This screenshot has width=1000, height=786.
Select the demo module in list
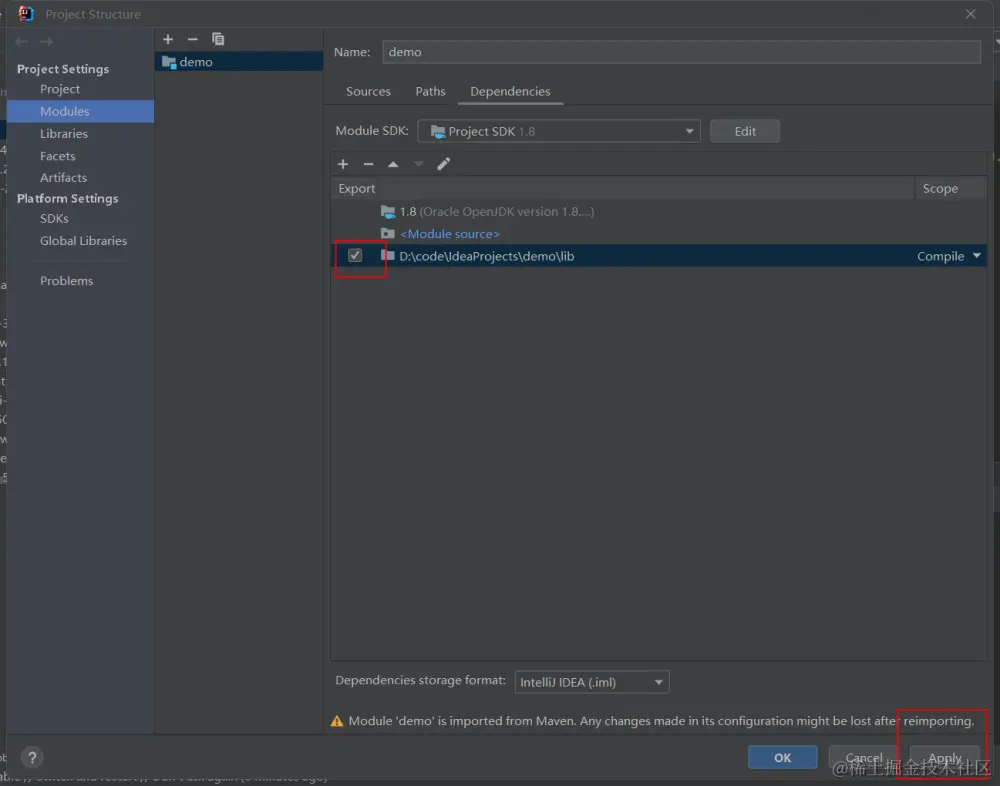(x=239, y=62)
